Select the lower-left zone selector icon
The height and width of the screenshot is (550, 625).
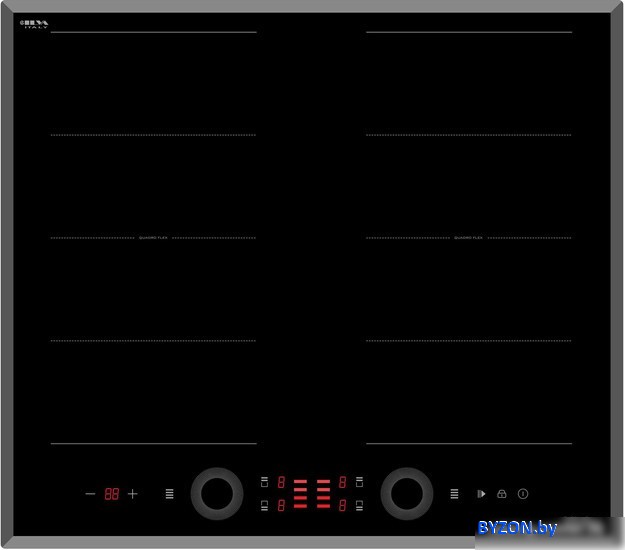265,506
